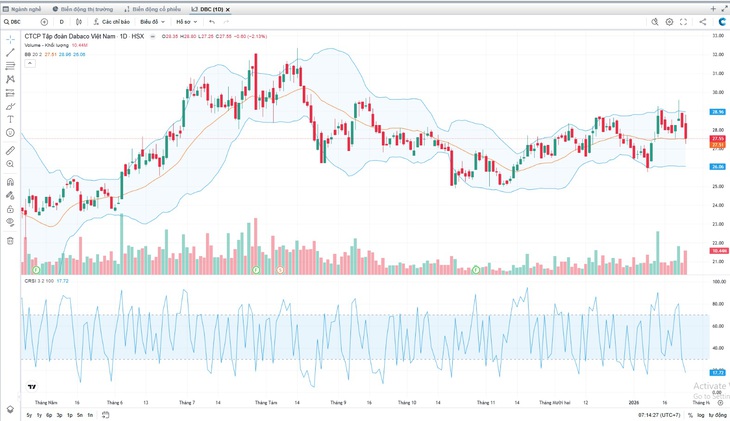Toggle tự động auto scale
Viewport: 730px width, 421px height.
click(x=717, y=415)
